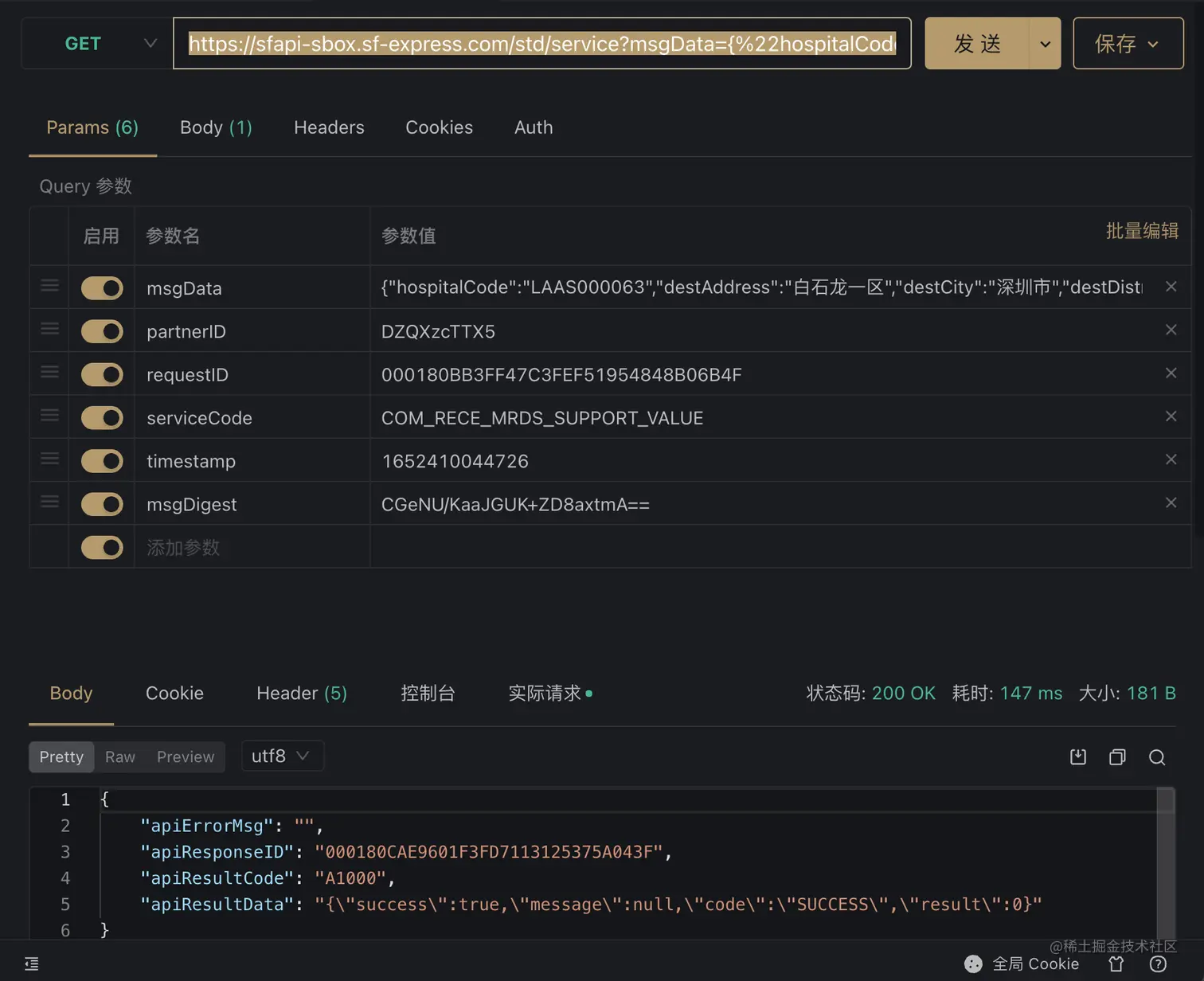Change the utf8 encoding dropdown
The image size is (1204, 981).
click(281, 756)
